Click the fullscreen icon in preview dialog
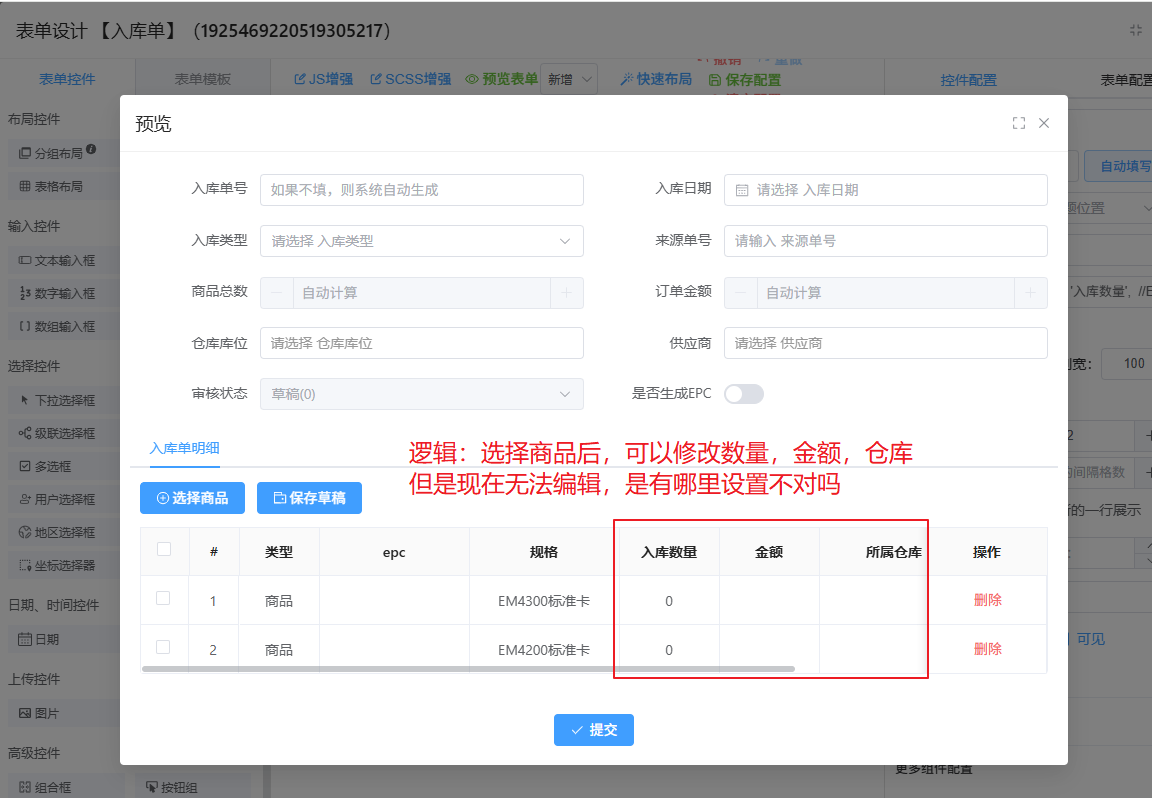 (1019, 123)
